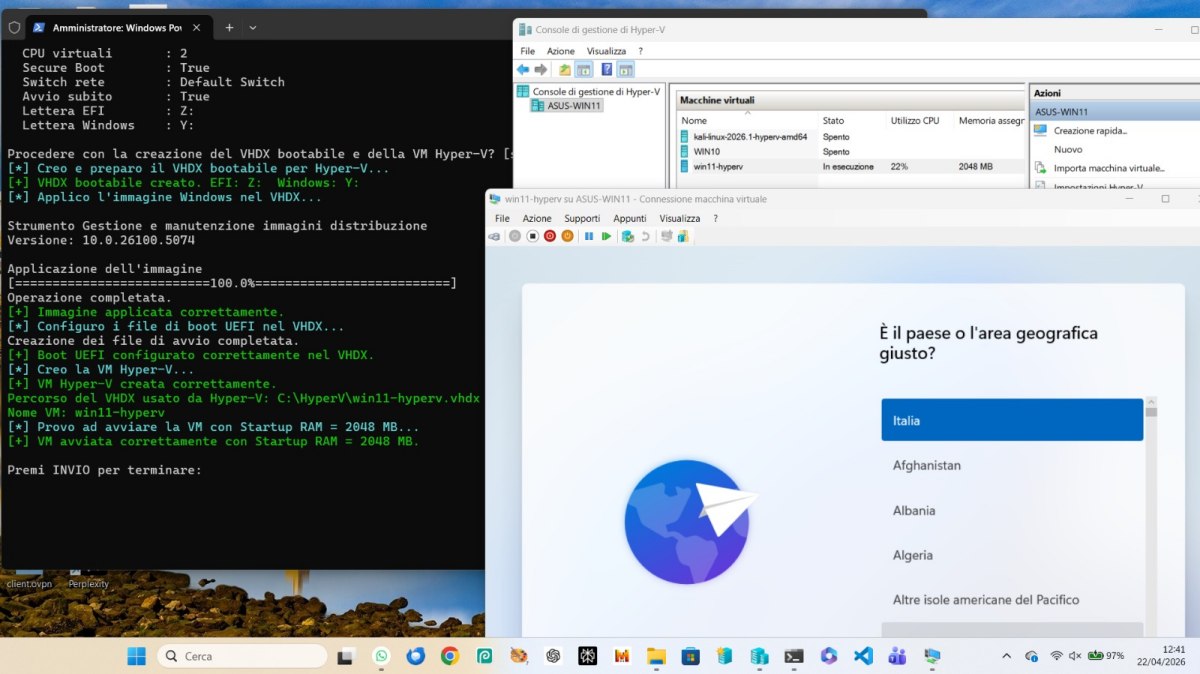Click the green resume icon in connection toolbar
1200x674 pixels.
(607, 236)
